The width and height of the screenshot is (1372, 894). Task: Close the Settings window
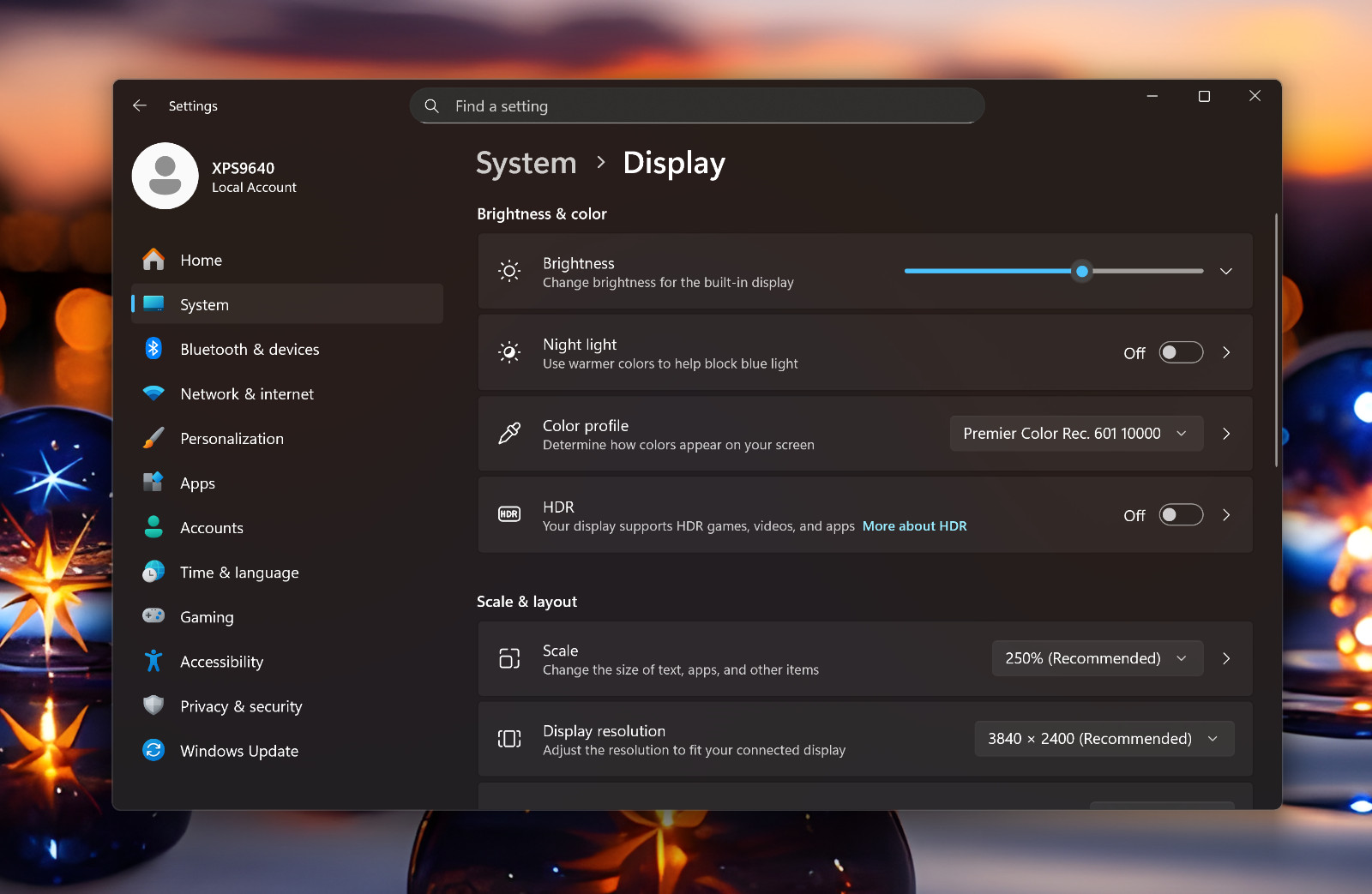(x=1255, y=96)
